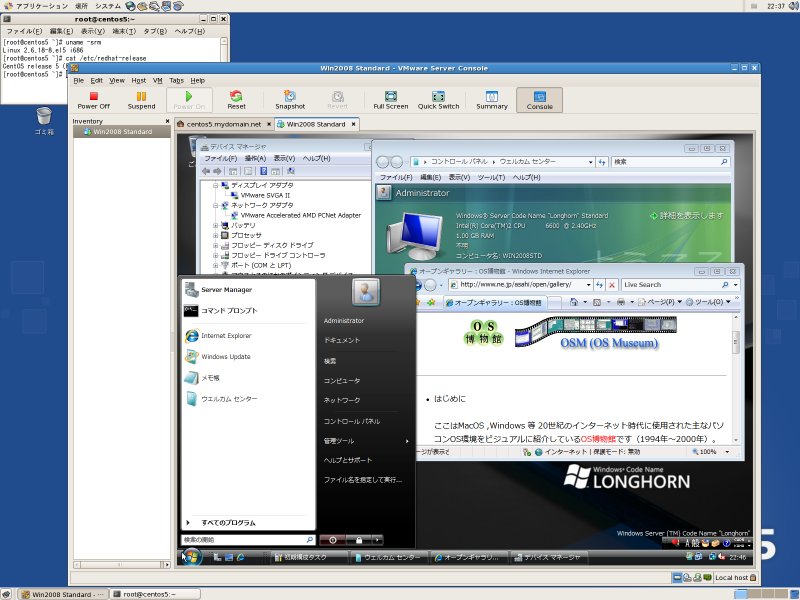Click 詳細を表示します link in Welcome Center
This screenshot has height=600, width=800.
tap(686, 216)
